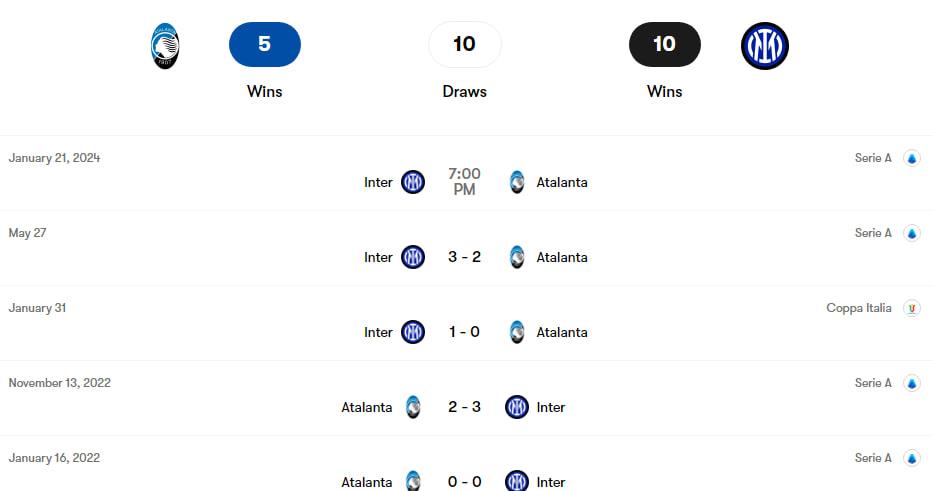The image size is (933, 491).
Task: Click Serie A icon for the May 27 match
Action: click(x=912, y=233)
